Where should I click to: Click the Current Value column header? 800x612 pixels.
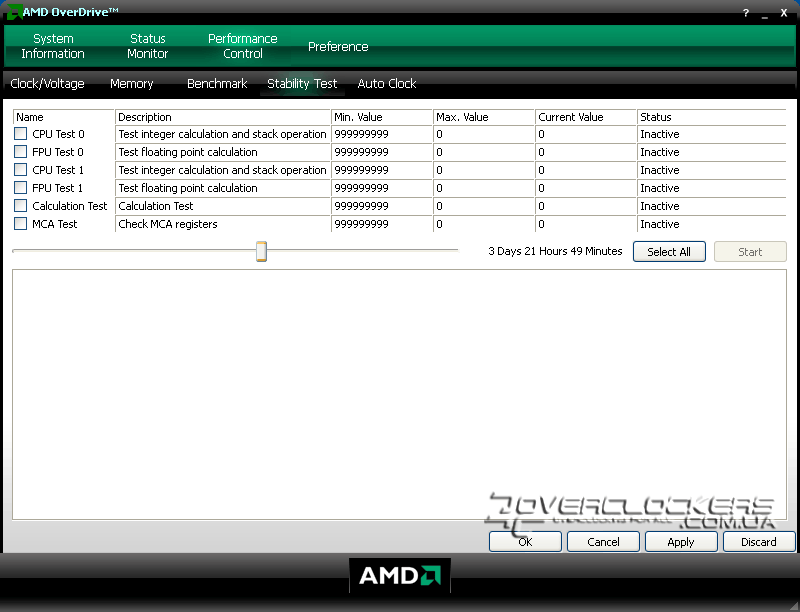click(586, 117)
